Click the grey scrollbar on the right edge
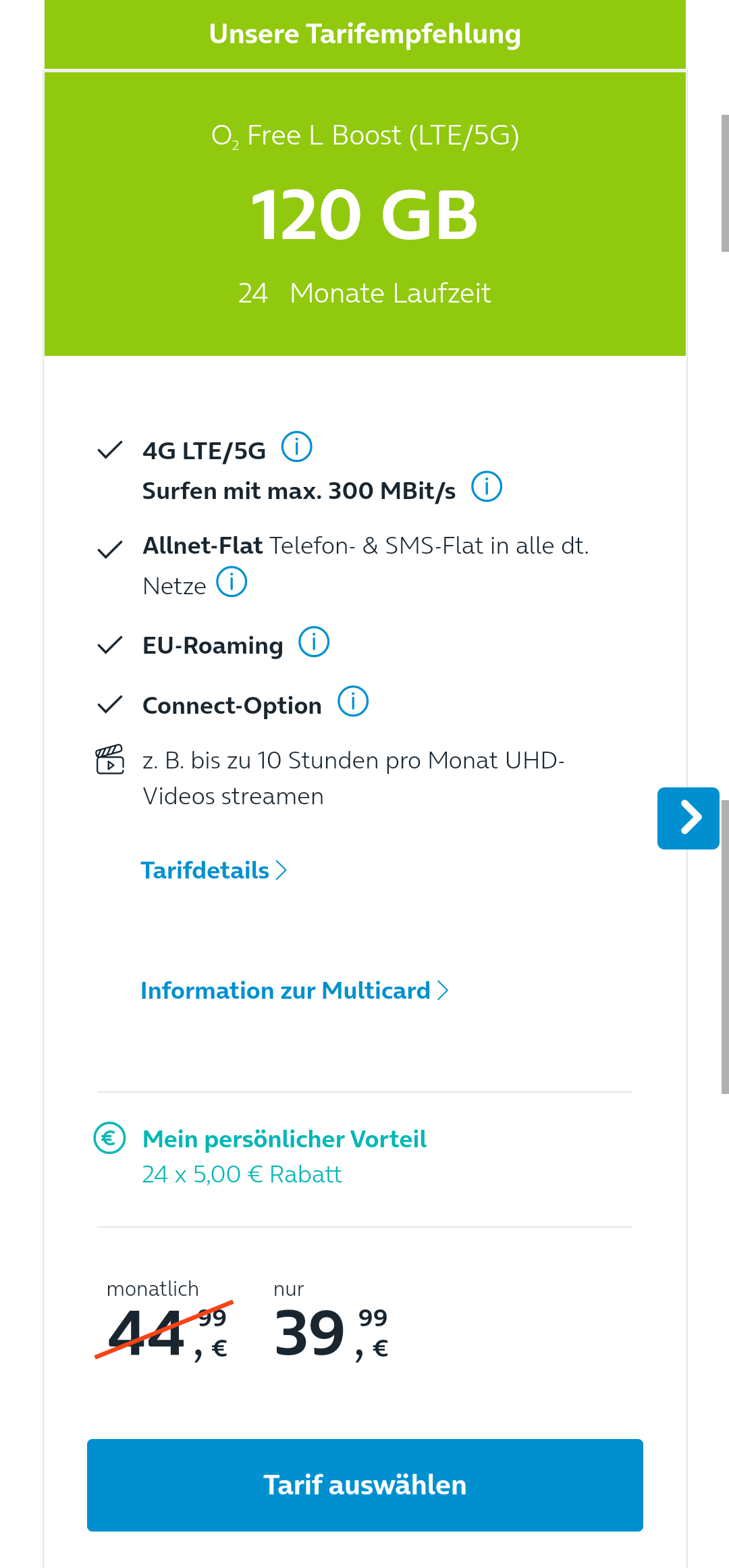The height and width of the screenshot is (1568, 729). 725,947
